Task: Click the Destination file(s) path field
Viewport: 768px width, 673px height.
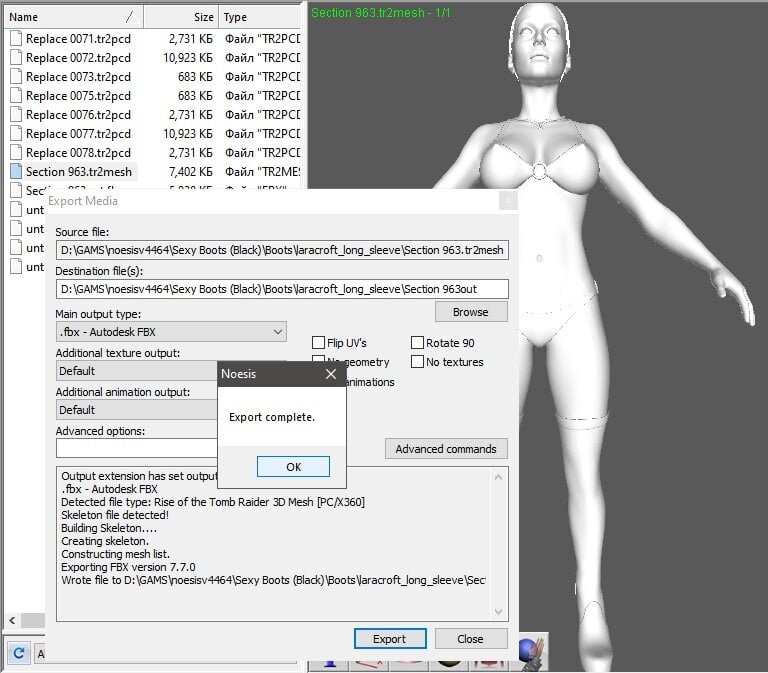Action: [282, 289]
